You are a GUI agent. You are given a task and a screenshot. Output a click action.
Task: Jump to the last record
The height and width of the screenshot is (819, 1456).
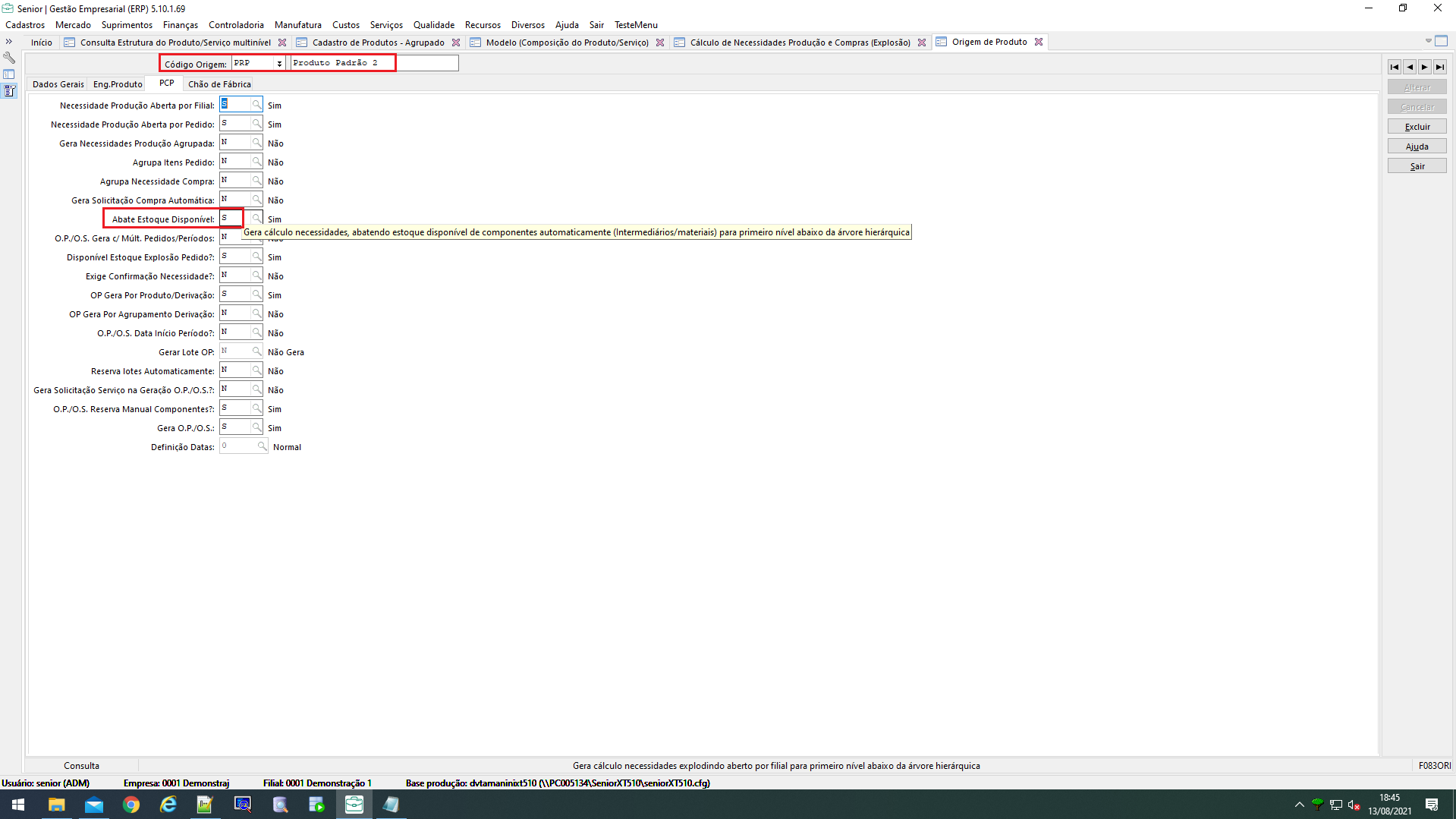(1440, 67)
